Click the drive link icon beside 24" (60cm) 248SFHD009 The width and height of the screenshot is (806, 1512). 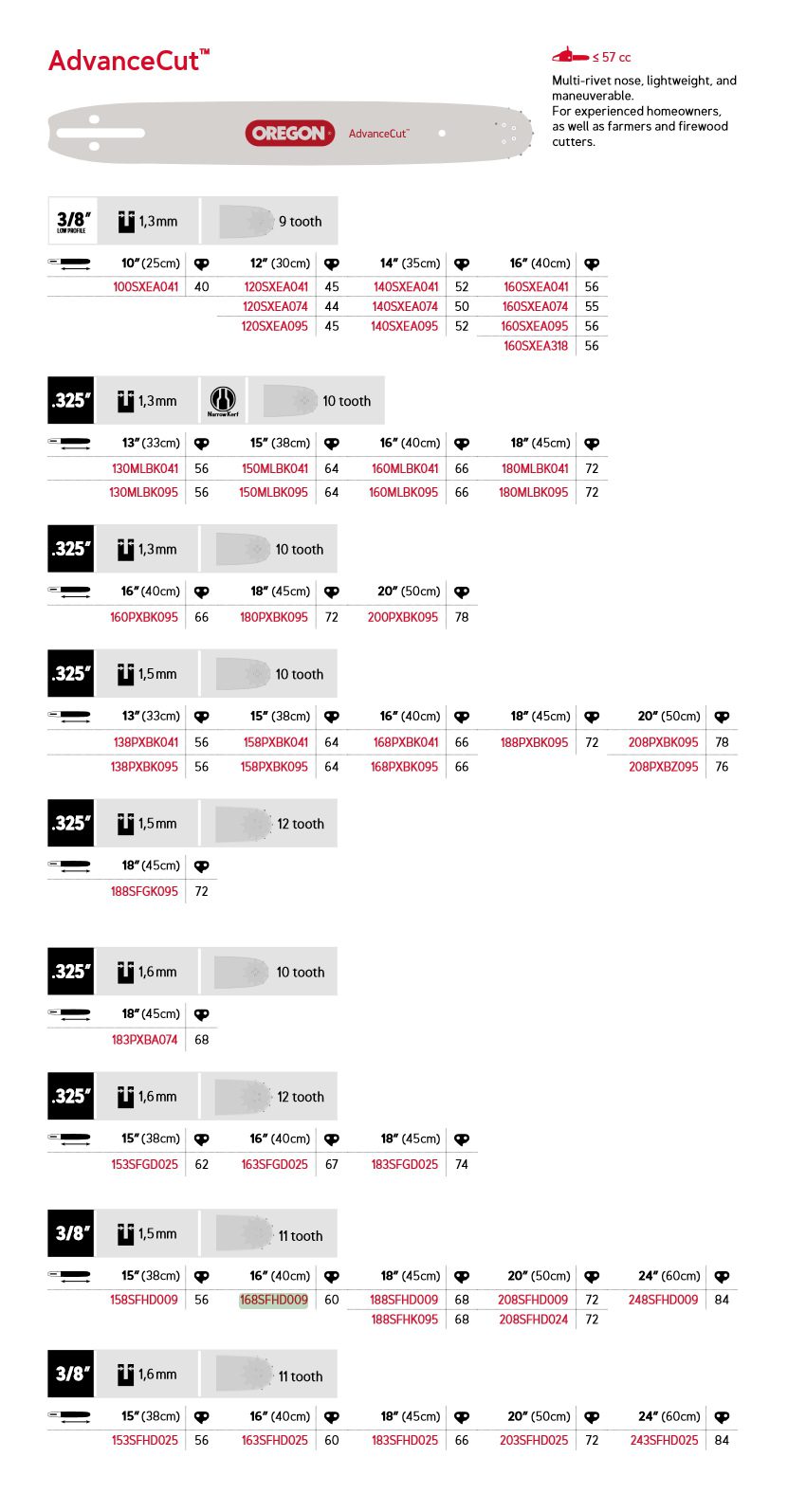click(x=722, y=1276)
